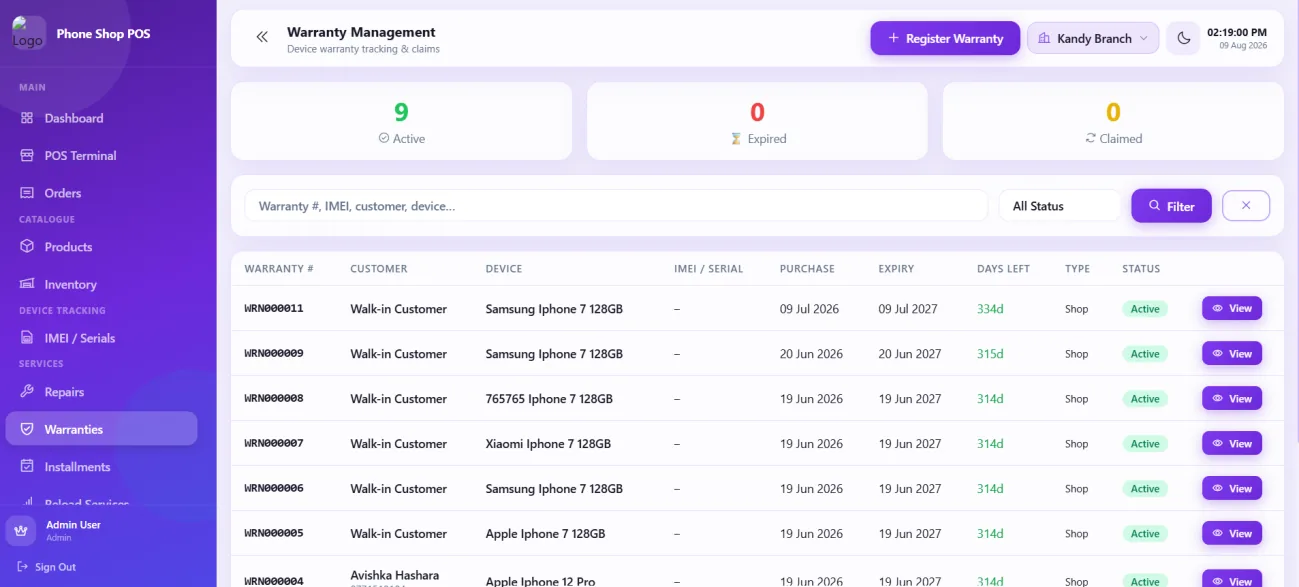The height and width of the screenshot is (587, 1299).
Task: Click device text '765765 Iphone 7 128GB'
Action: click(x=549, y=399)
